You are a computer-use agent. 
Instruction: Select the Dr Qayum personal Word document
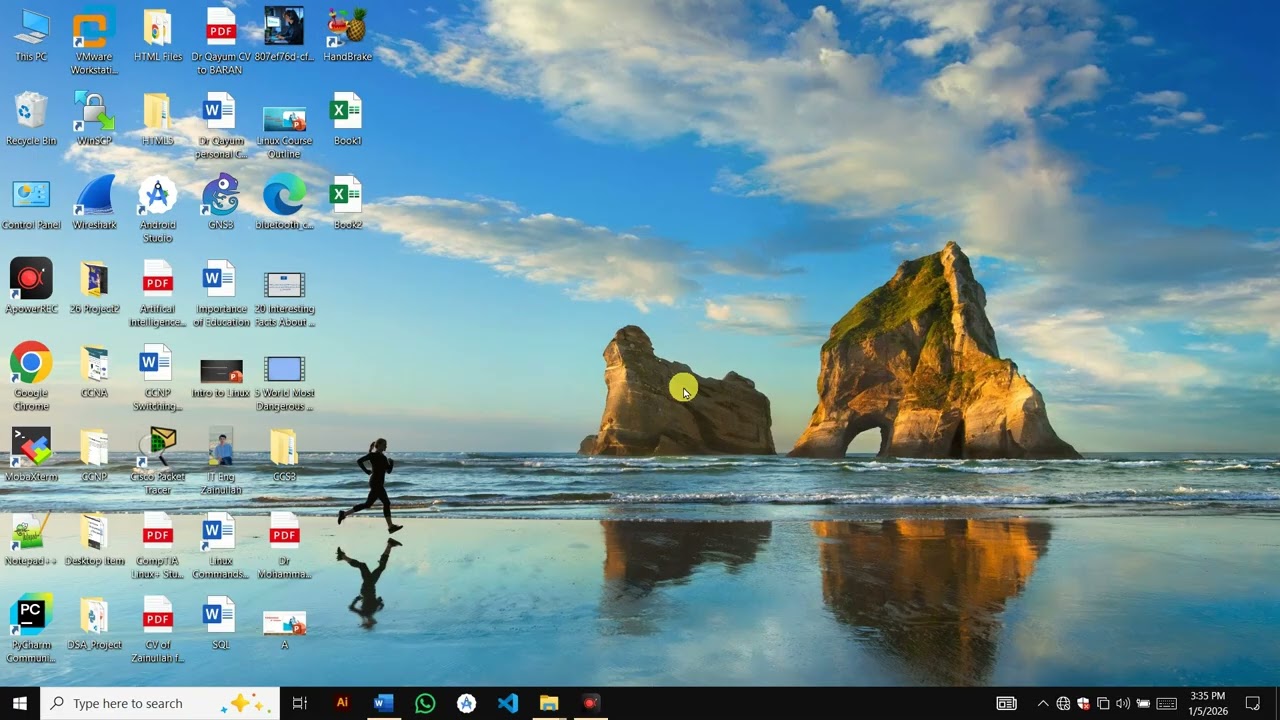[x=221, y=126]
